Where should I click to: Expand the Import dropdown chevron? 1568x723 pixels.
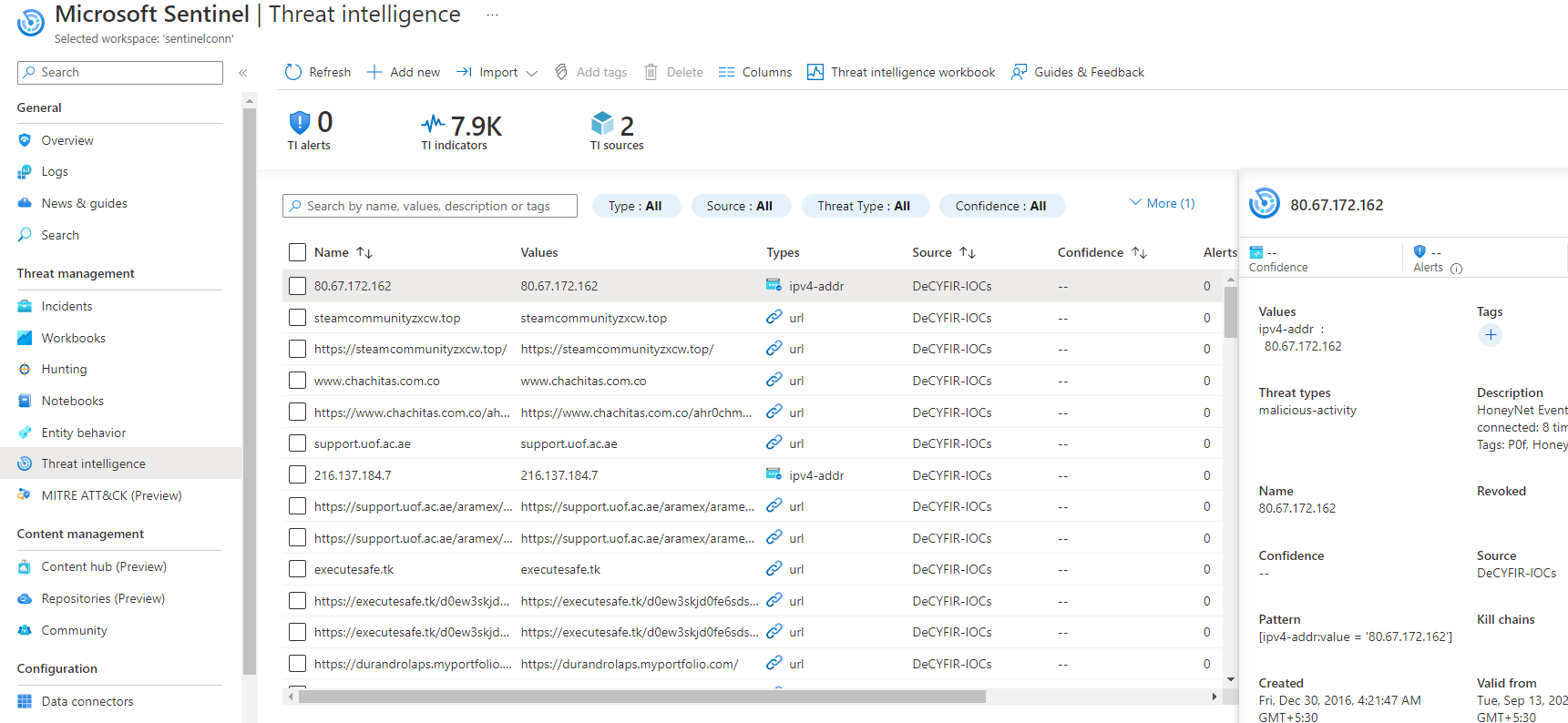tap(532, 73)
